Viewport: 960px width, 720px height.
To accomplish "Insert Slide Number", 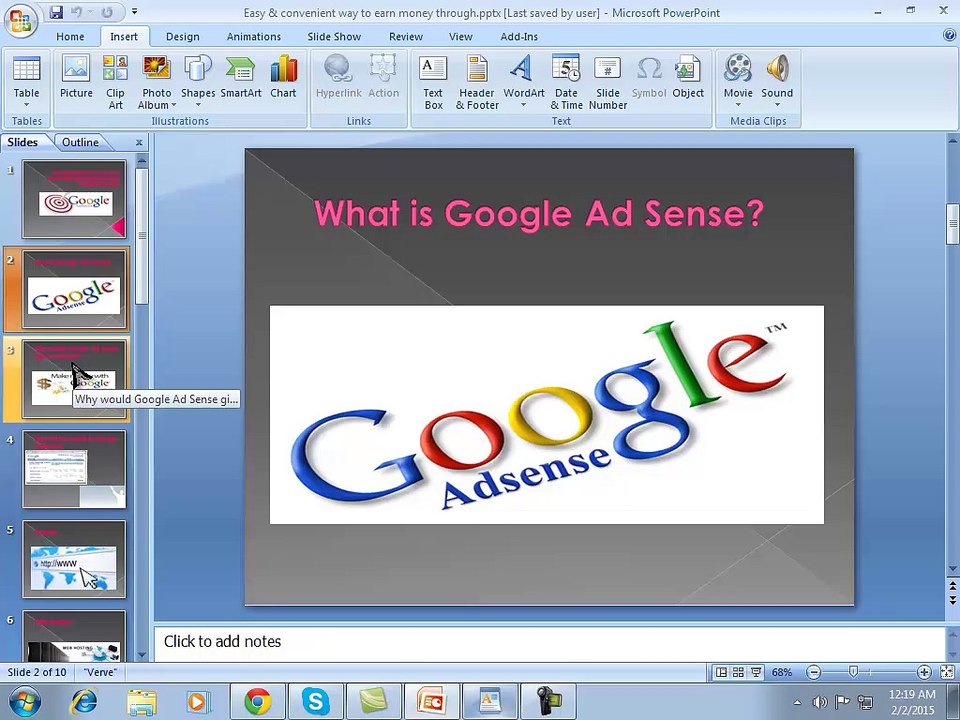I will [608, 82].
